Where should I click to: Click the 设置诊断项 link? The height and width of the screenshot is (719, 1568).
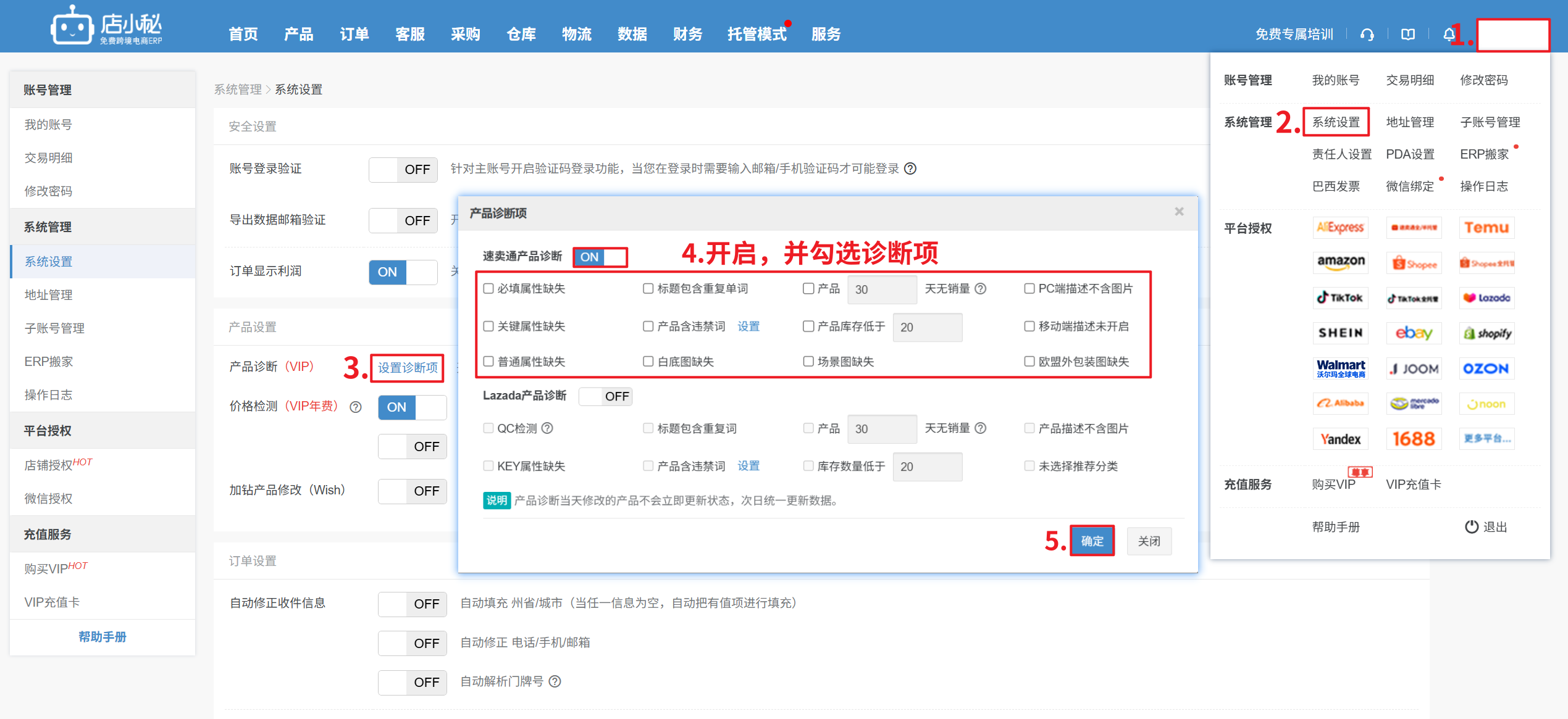408,368
